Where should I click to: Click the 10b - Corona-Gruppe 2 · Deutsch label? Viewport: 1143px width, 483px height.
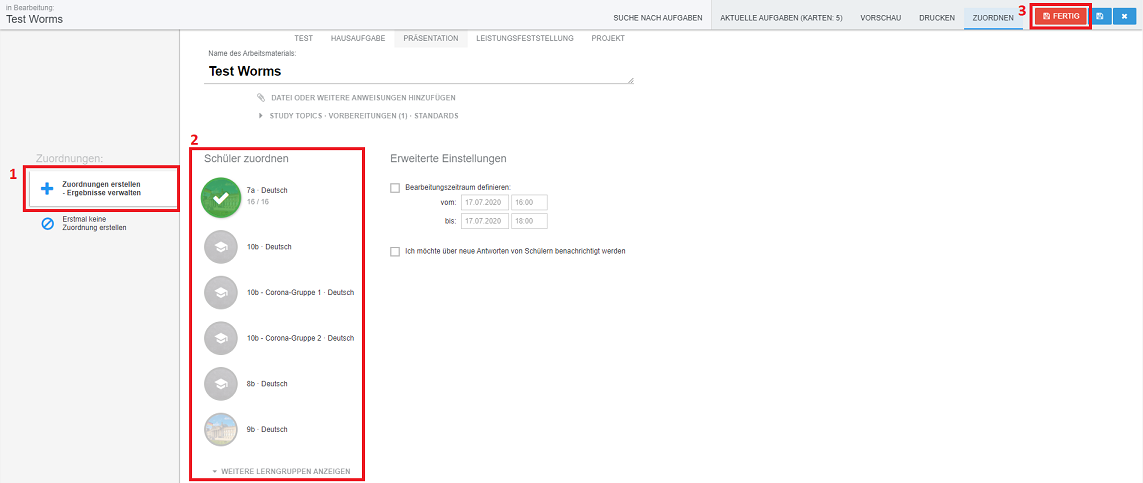300,338
